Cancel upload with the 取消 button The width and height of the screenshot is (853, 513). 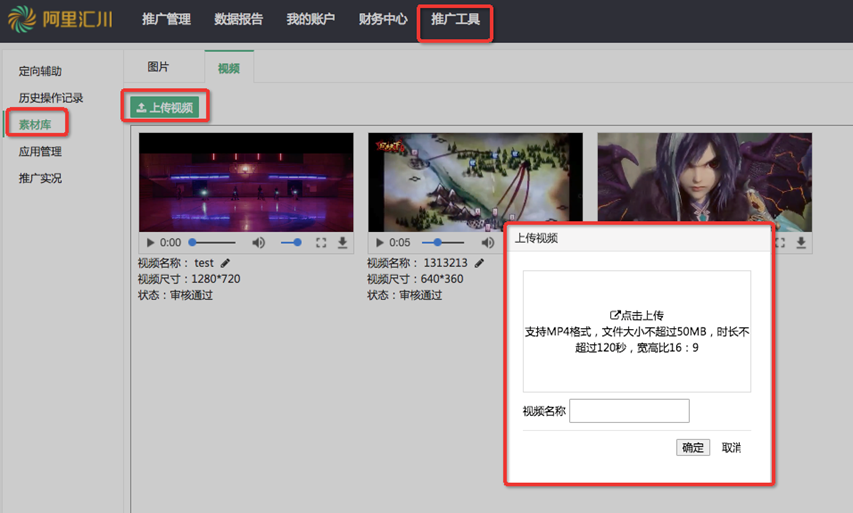coord(731,447)
